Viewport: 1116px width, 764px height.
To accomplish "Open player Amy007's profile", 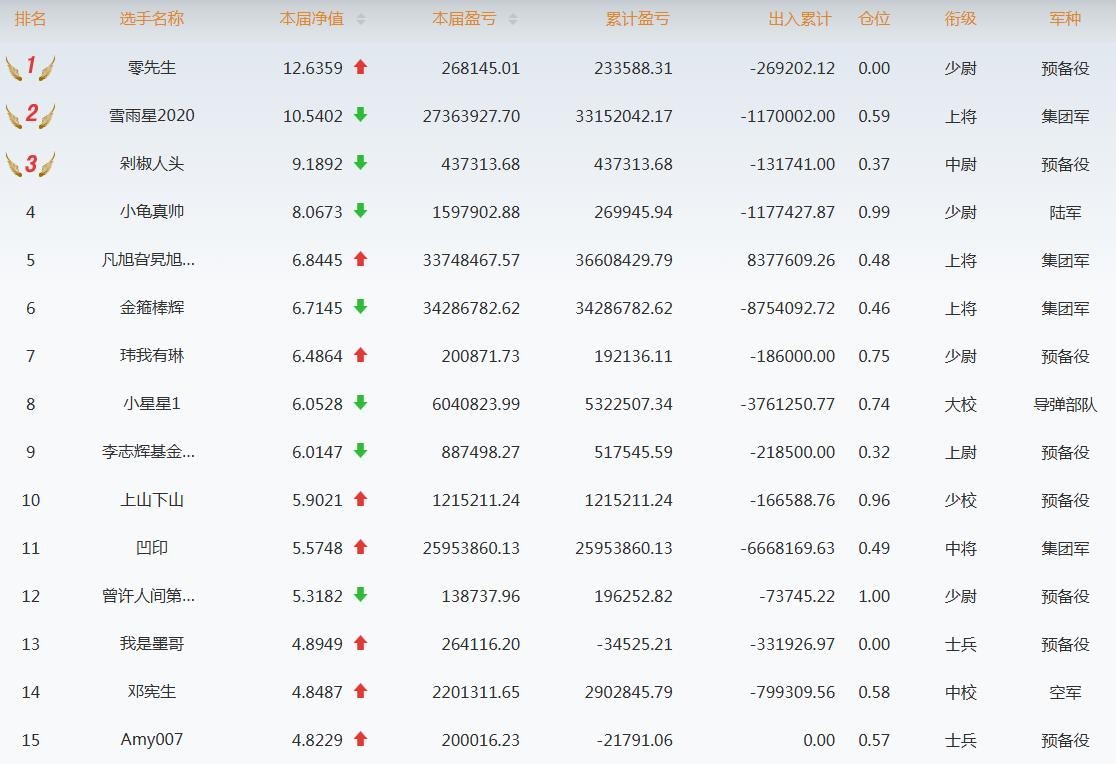I will (x=152, y=740).
